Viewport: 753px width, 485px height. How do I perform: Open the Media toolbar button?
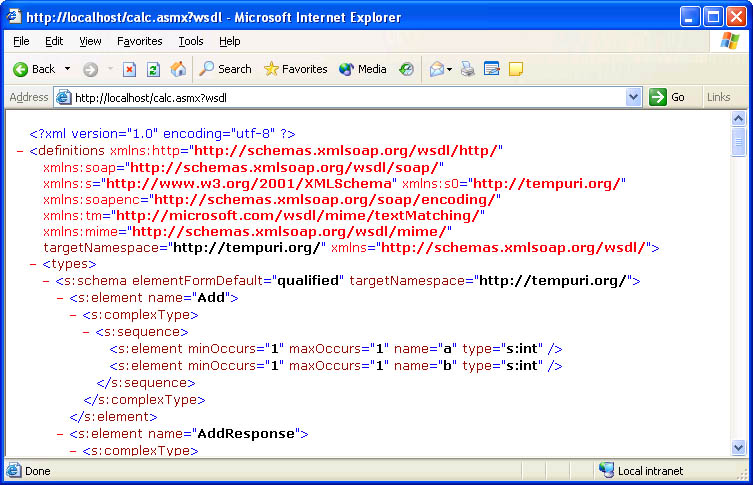(363, 69)
